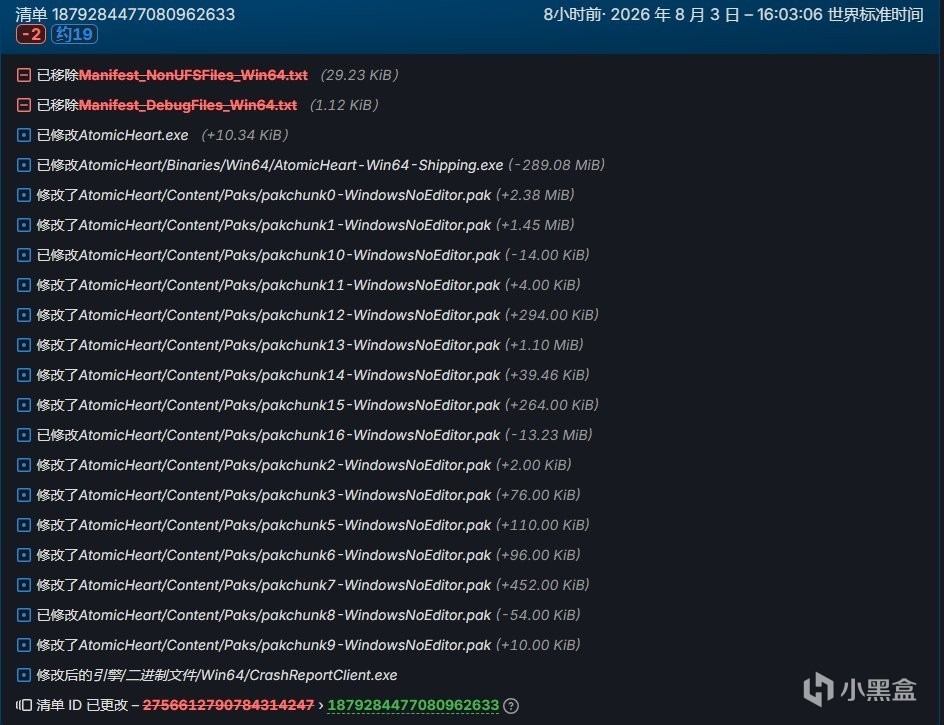Image resolution: width=944 pixels, height=725 pixels.
Task: Click manifest header 清单 1879284477080962633
Action: (x=125, y=14)
